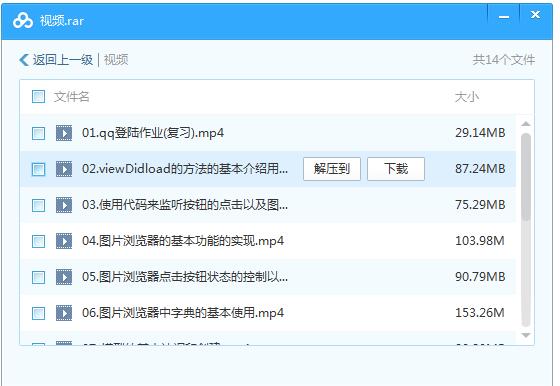Screen dimensions: 560x386
Task: Select file name 04.图片浏览器的基本功能的实现.mp4
Action: 183,241
